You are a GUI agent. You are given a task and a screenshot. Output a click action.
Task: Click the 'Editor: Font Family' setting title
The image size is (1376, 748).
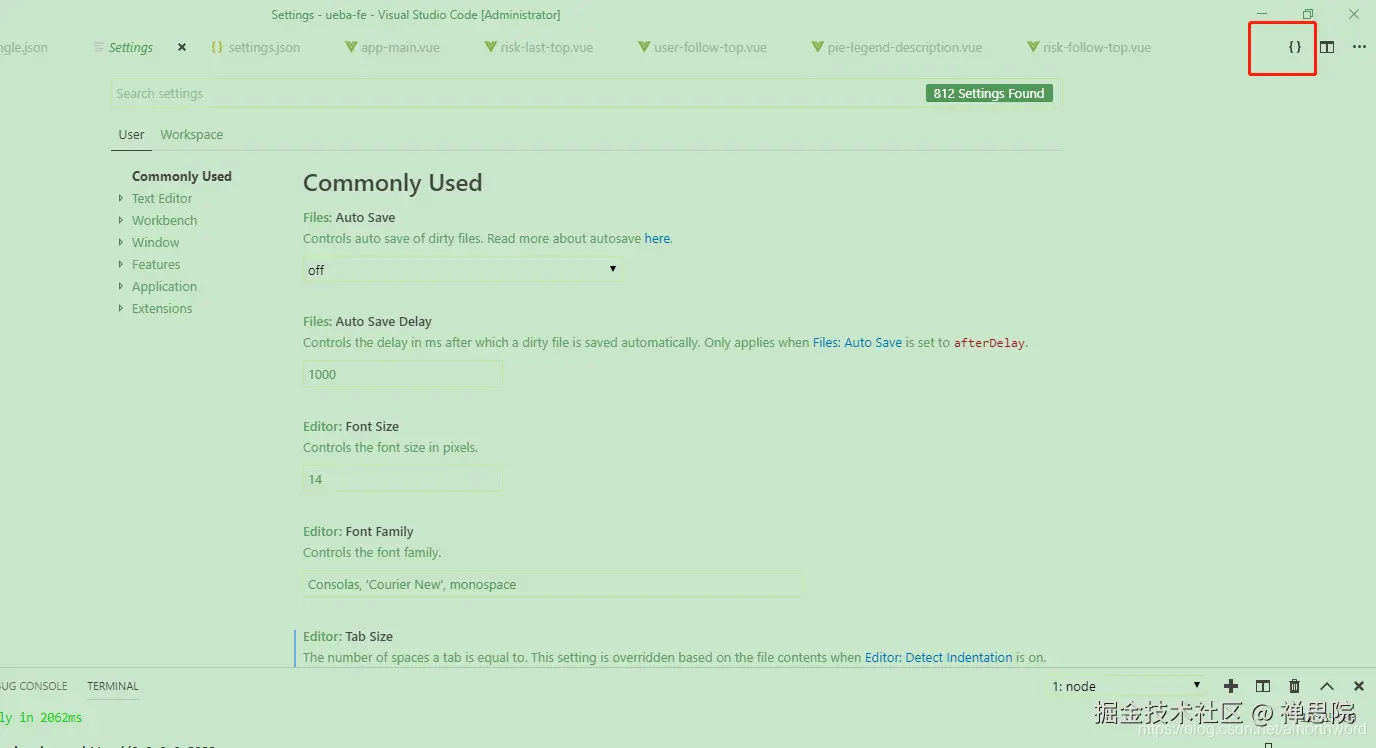(358, 531)
